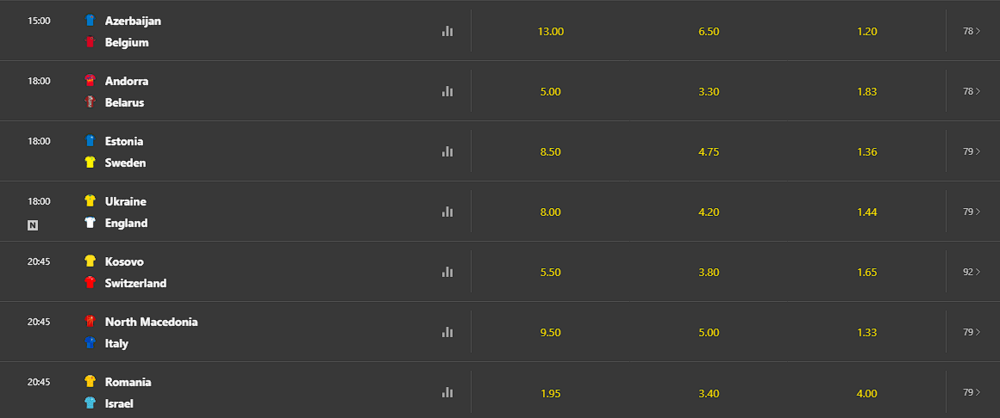Expand 92 markets for Kosovo vs Switzerland

[x=972, y=271]
